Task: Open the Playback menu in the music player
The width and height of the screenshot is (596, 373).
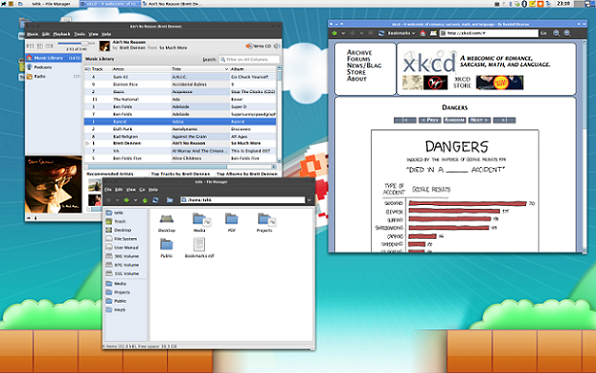Action: (62, 34)
